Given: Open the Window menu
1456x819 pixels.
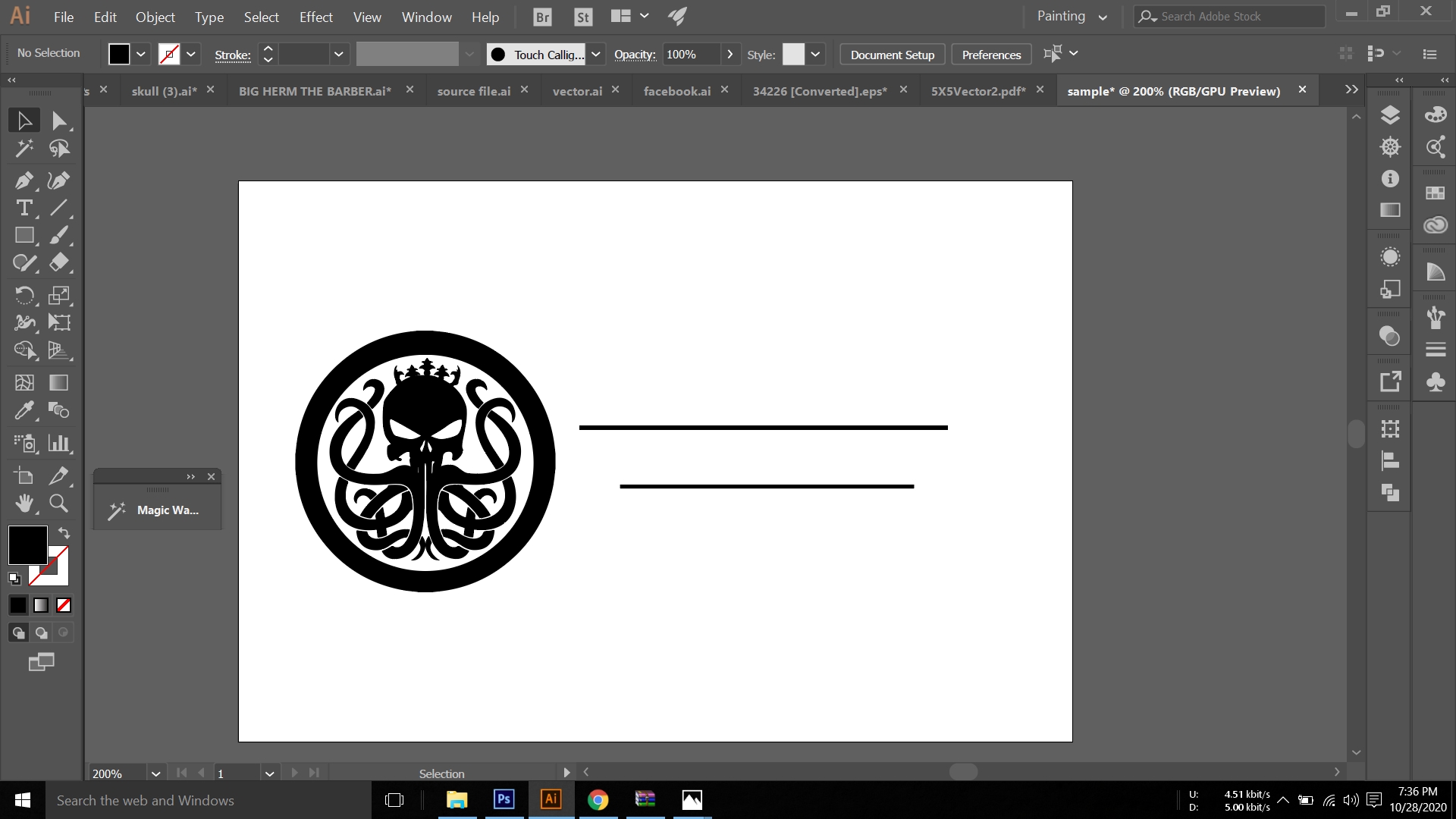Looking at the screenshot, I should pos(426,17).
